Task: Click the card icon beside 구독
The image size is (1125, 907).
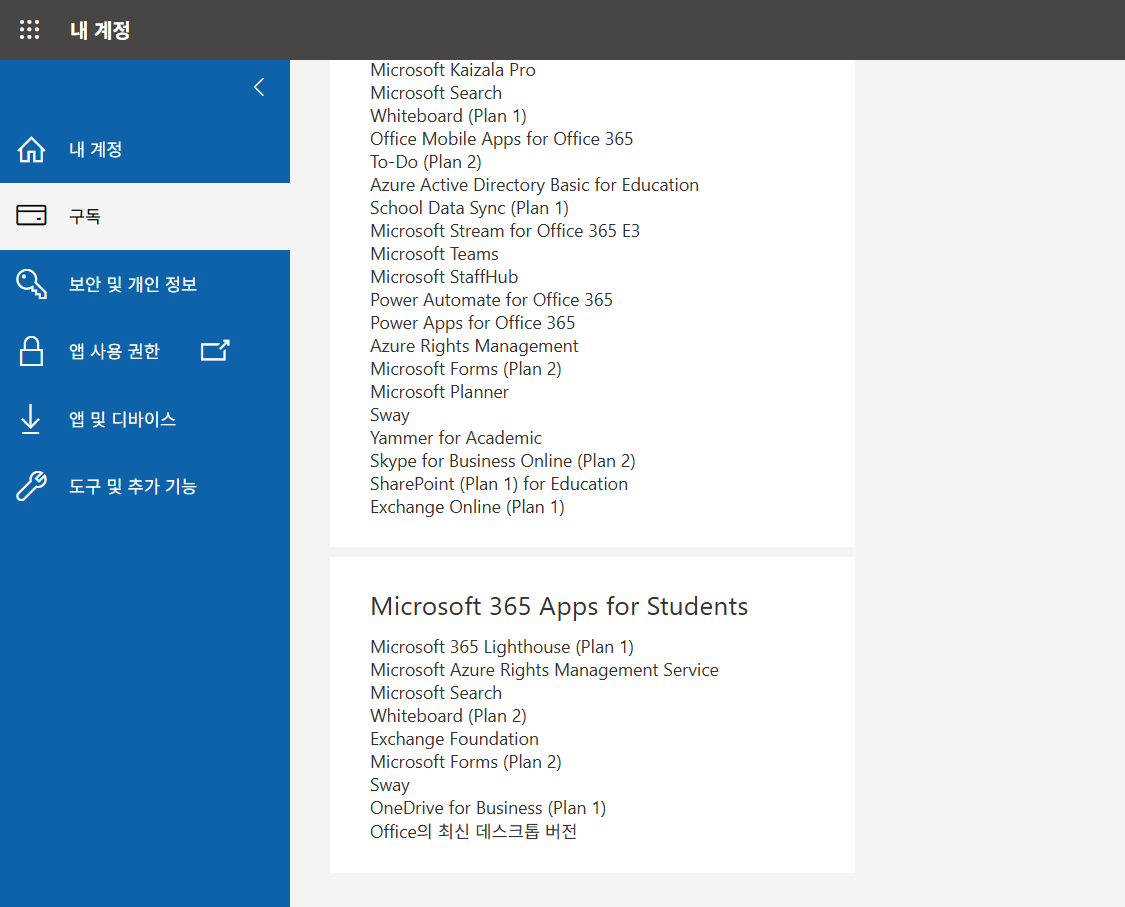Action: pos(31,215)
